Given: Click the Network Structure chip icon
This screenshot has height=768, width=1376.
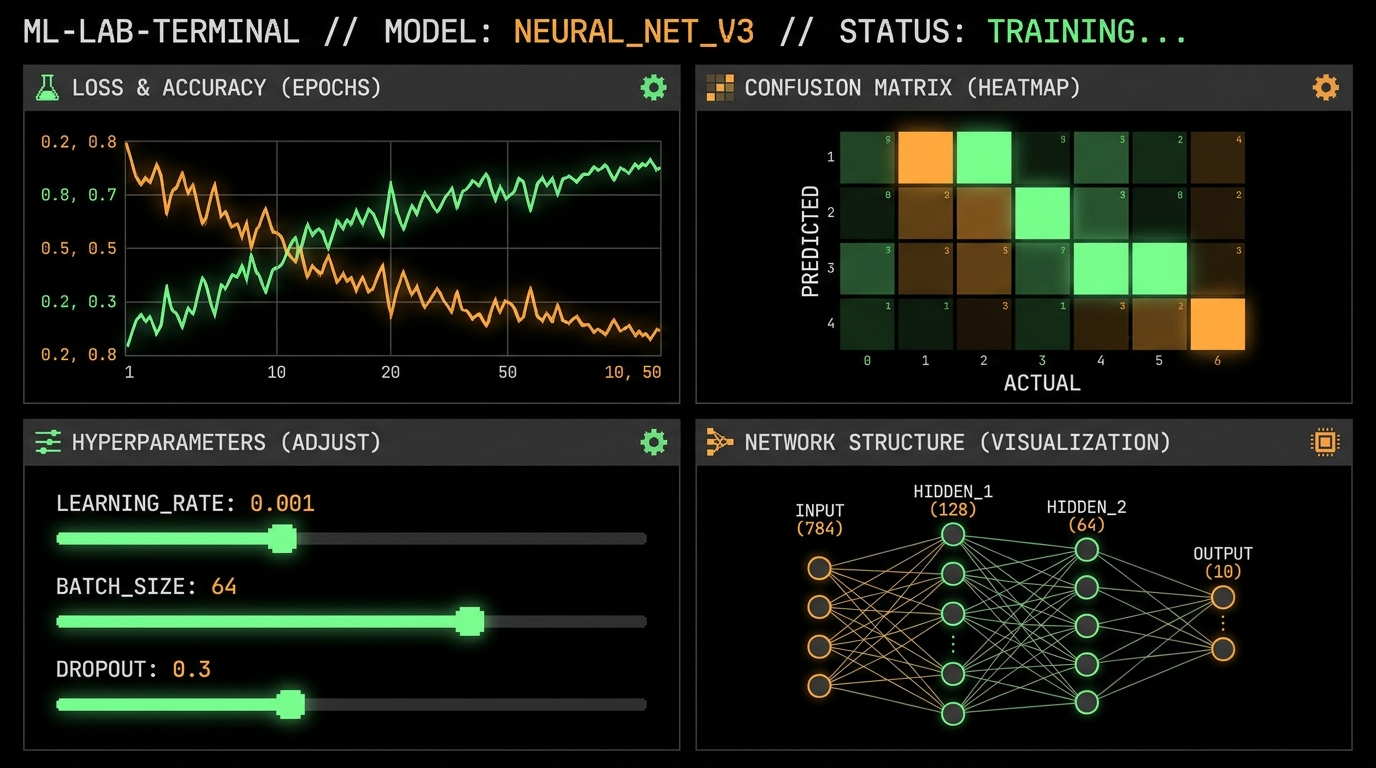Looking at the screenshot, I should [x=1325, y=442].
